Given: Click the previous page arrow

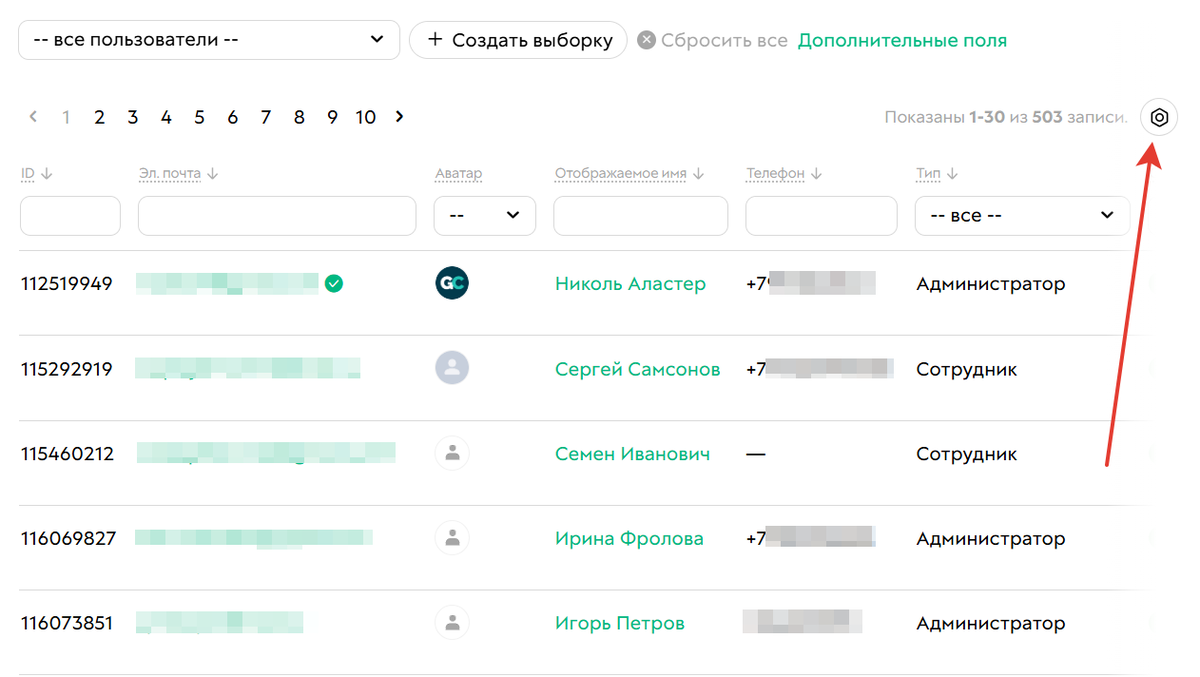Looking at the screenshot, I should (33, 117).
